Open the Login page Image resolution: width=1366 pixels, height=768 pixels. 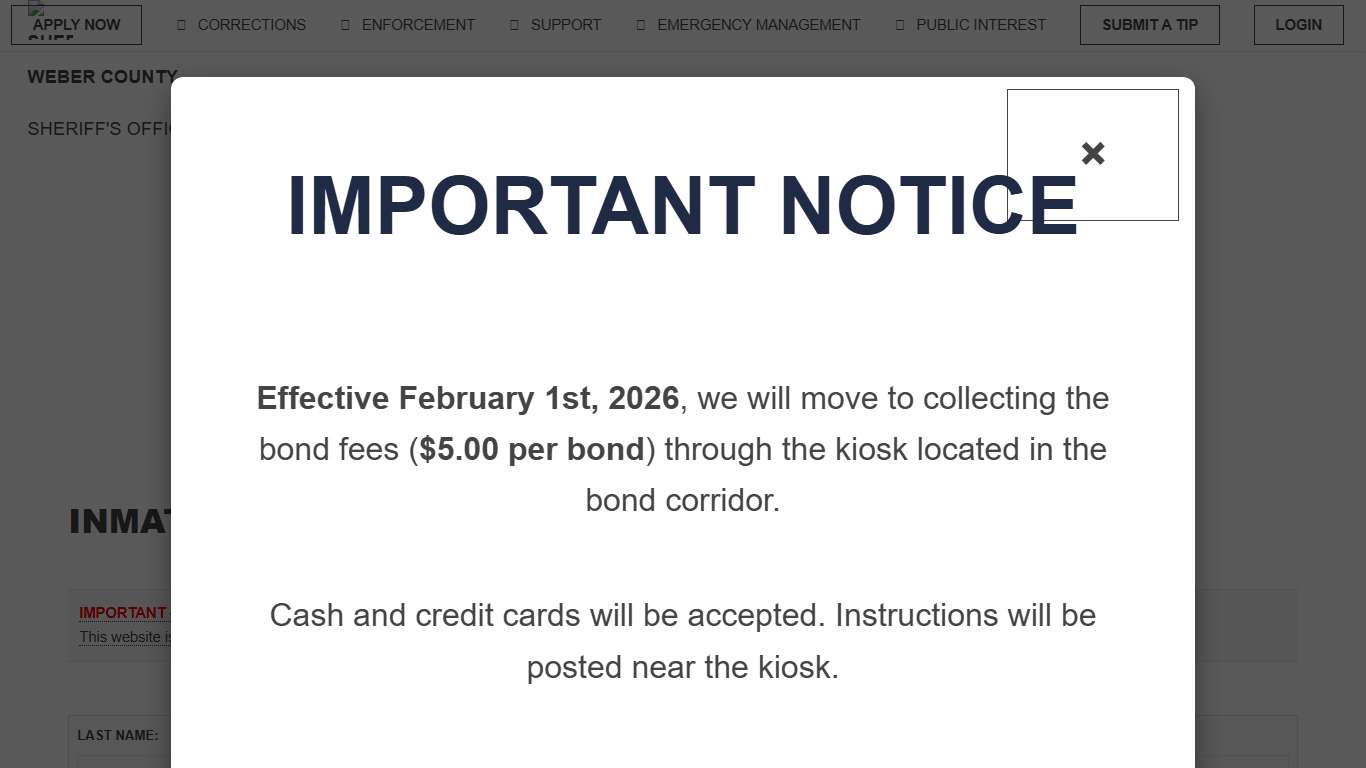pos(1298,25)
